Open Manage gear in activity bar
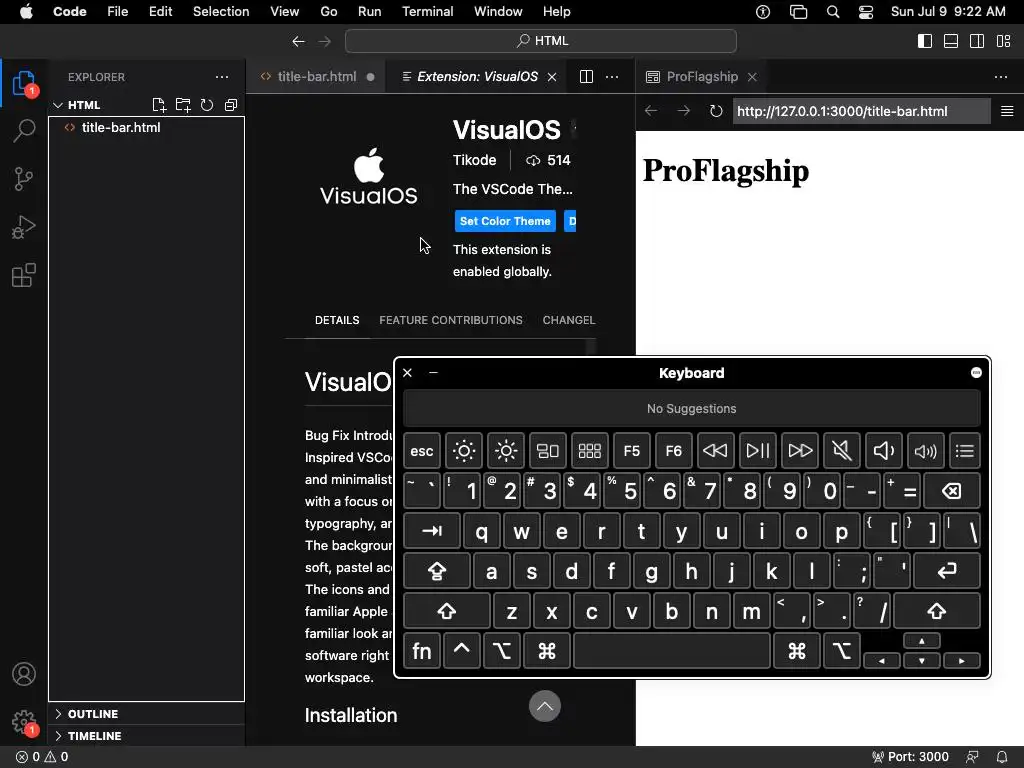Screen dimensions: 1024x768 pyautogui.click(x=24, y=723)
